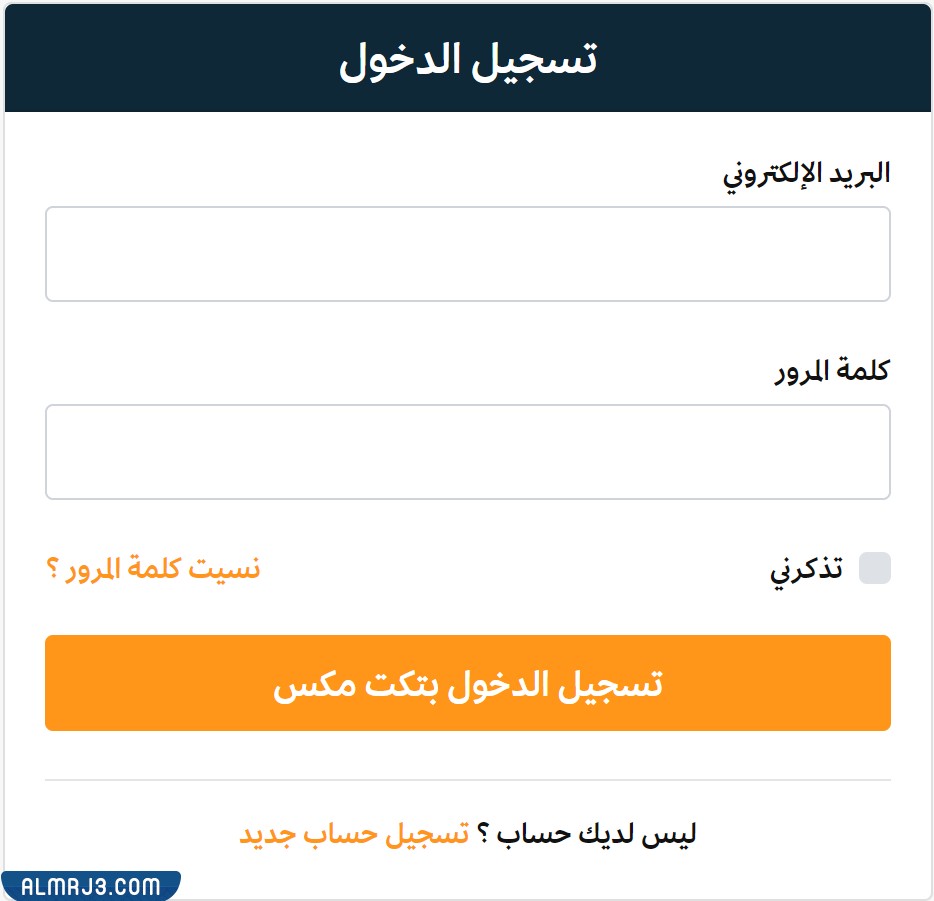The height and width of the screenshot is (901, 934).
Task: Submit the form via the orange login button
Action: (466, 683)
